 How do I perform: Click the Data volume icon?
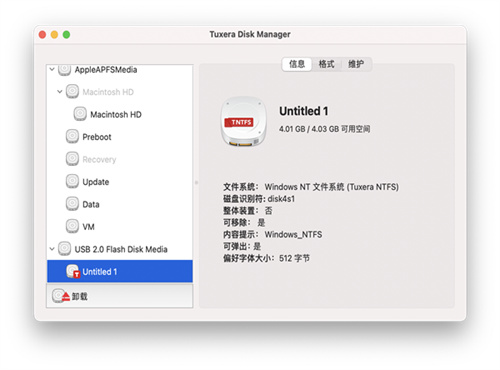[x=72, y=204]
